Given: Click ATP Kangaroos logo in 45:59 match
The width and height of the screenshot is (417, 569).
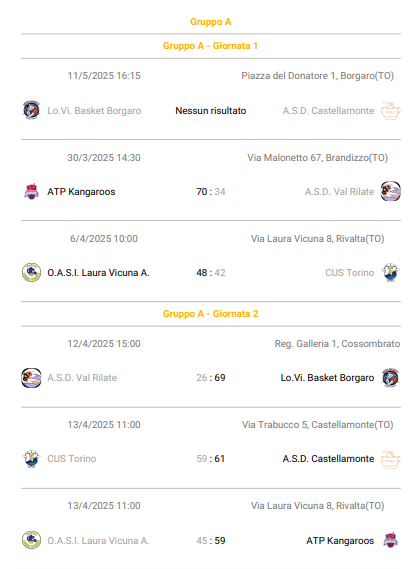Looking at the screenshot, I should pyautogui.click(x=391, y=540).
